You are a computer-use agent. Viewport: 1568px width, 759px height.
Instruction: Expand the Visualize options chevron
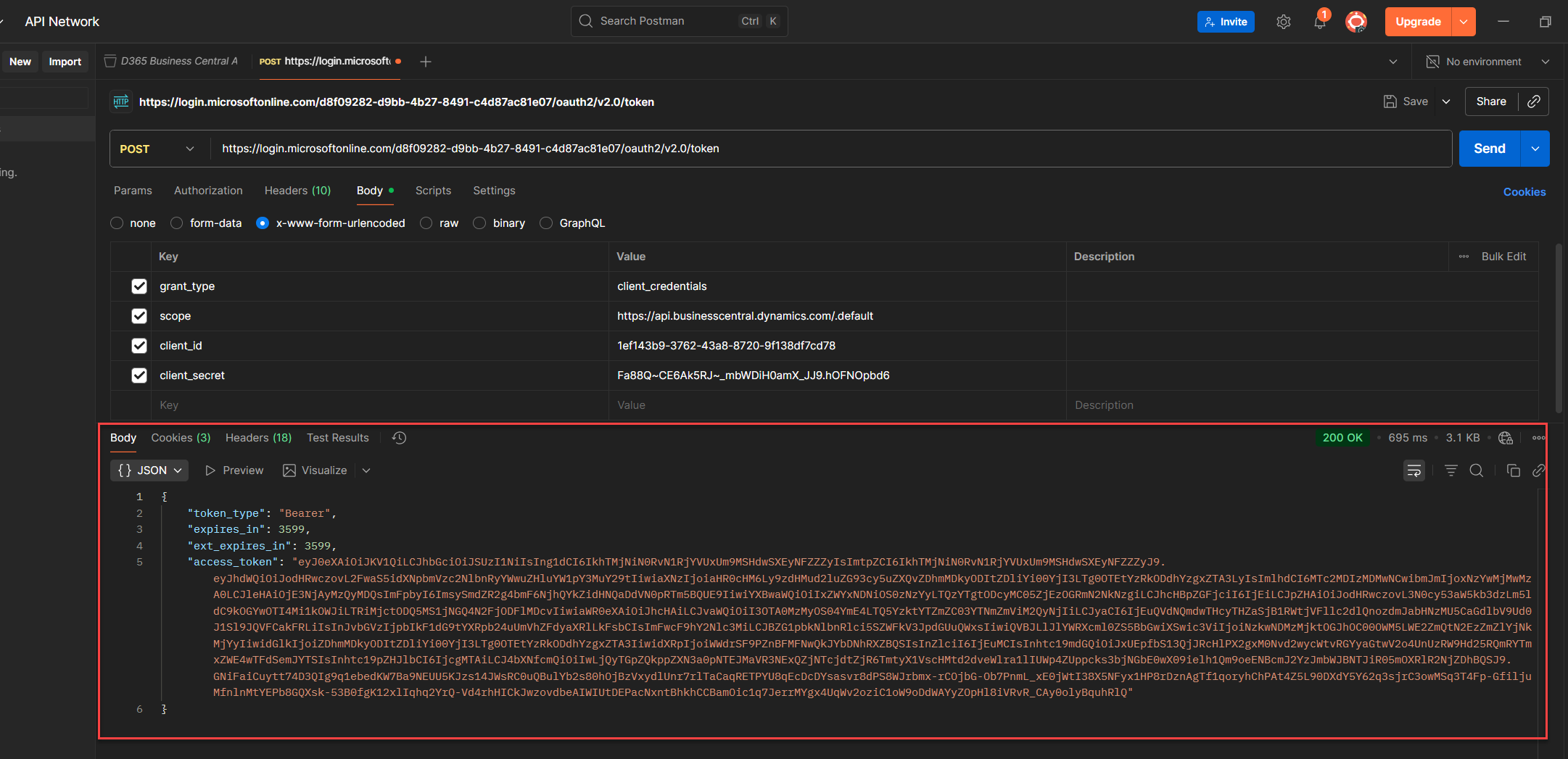click(366, 470)
